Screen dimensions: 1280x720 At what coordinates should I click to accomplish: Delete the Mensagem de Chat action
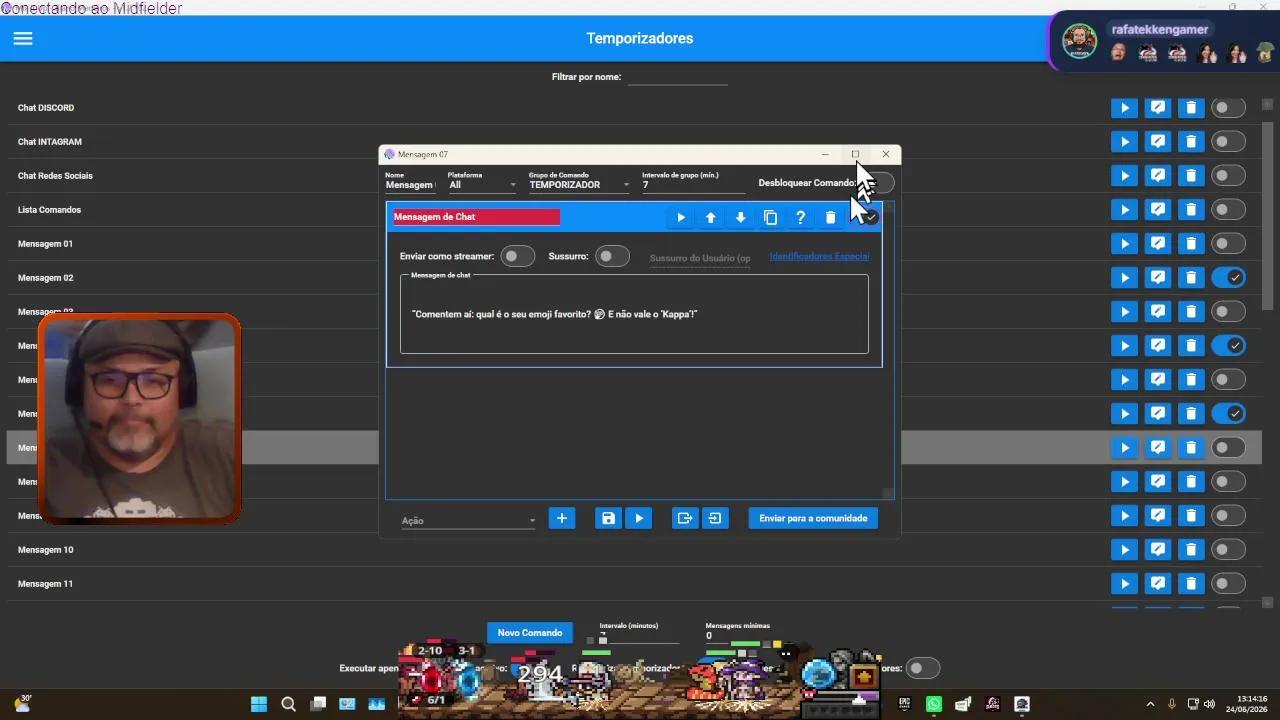pos(830,217)
